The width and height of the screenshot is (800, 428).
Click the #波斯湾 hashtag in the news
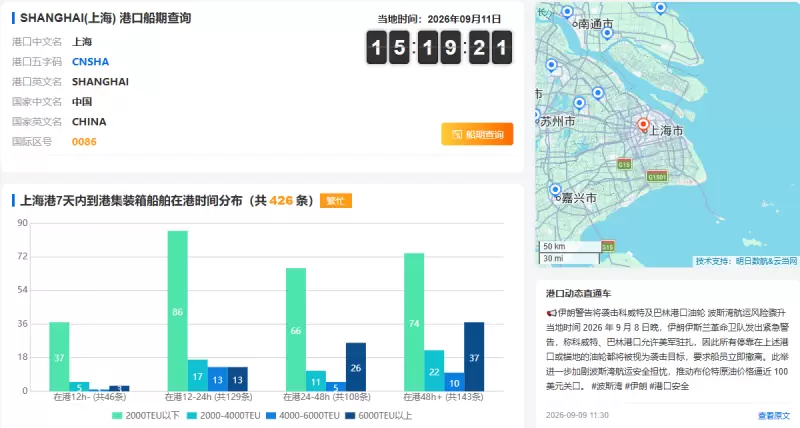coord(607,386)
